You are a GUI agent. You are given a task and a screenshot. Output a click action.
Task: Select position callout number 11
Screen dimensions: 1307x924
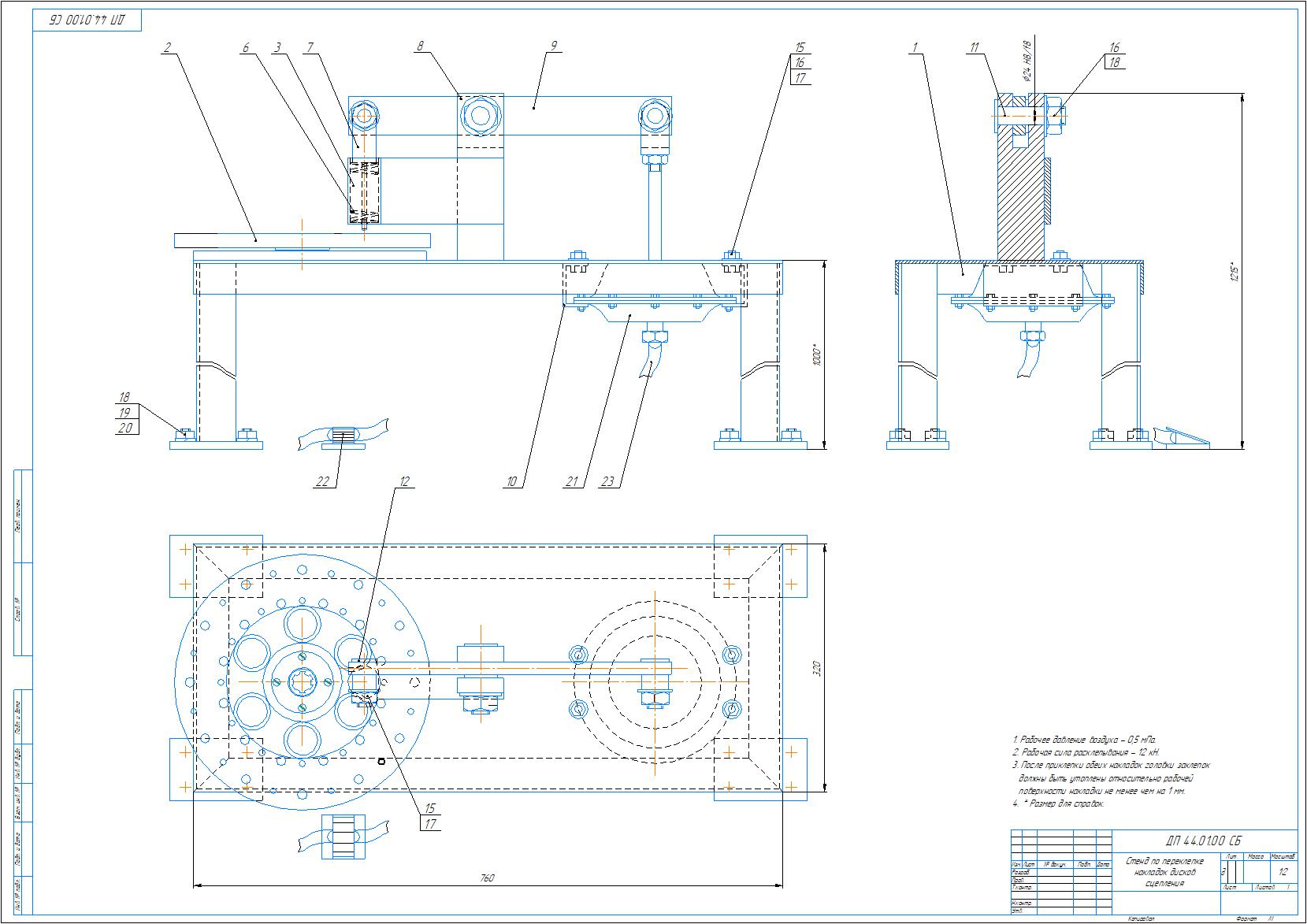pyautogui.click(x=975, y=47)
